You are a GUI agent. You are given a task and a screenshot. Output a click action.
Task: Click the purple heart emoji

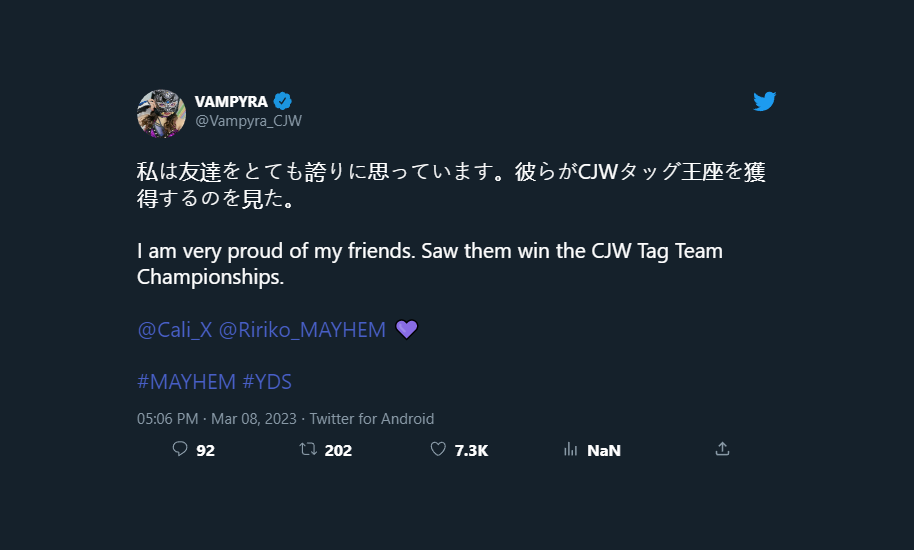tap(406, 330)
